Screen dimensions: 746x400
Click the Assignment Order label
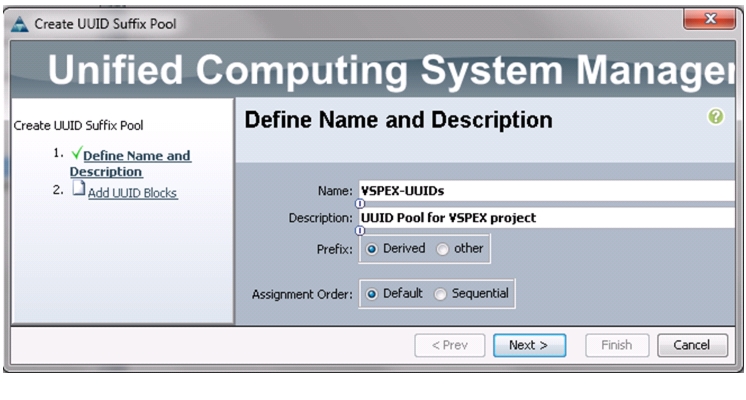click(302, 294)
